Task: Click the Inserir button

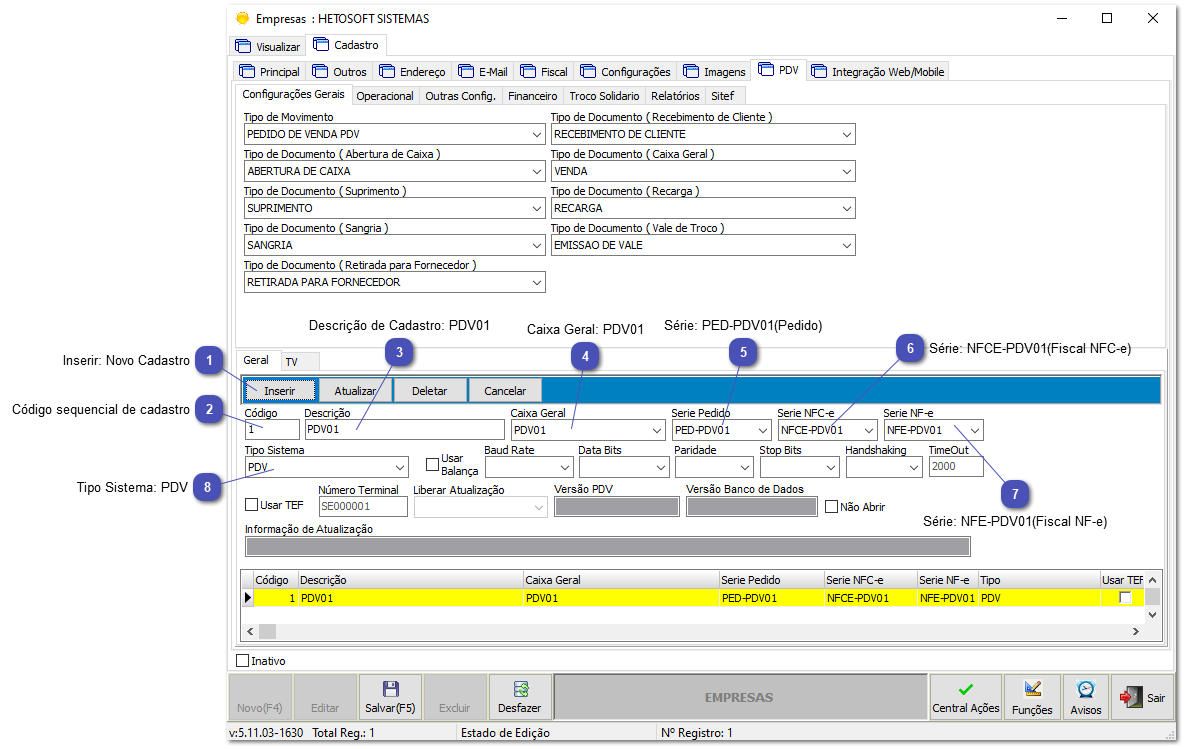Action: [x=280, y=390]
